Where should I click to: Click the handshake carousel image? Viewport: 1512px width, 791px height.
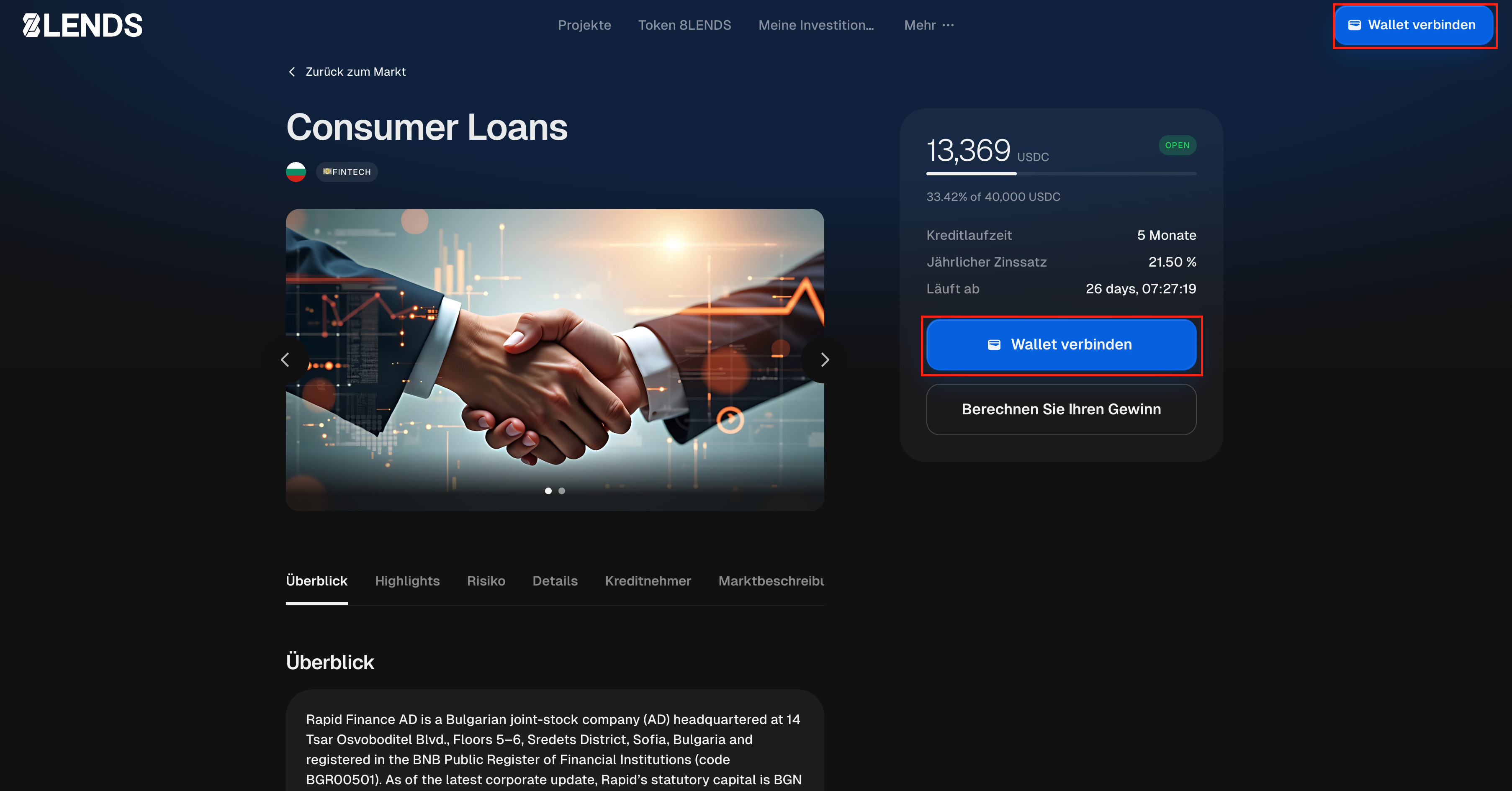[555, 360]
